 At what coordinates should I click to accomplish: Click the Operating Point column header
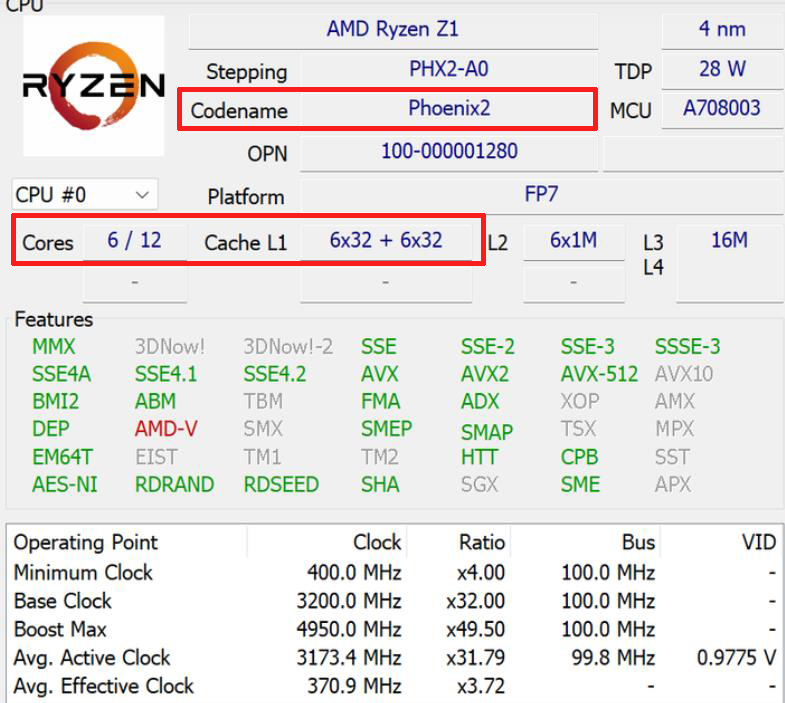(86, 543)
